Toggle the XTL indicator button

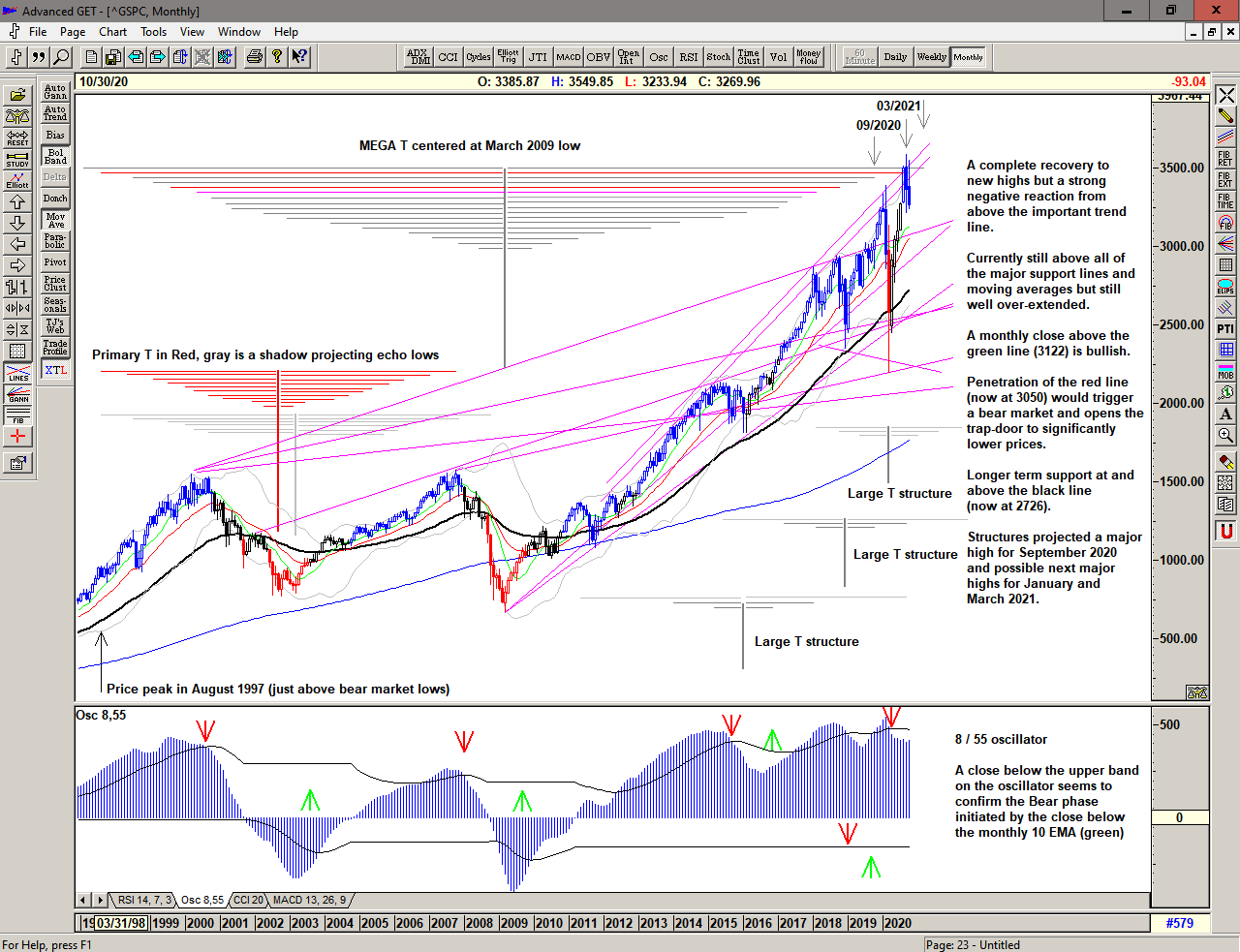pyautogui.click(x=55, y=370)
